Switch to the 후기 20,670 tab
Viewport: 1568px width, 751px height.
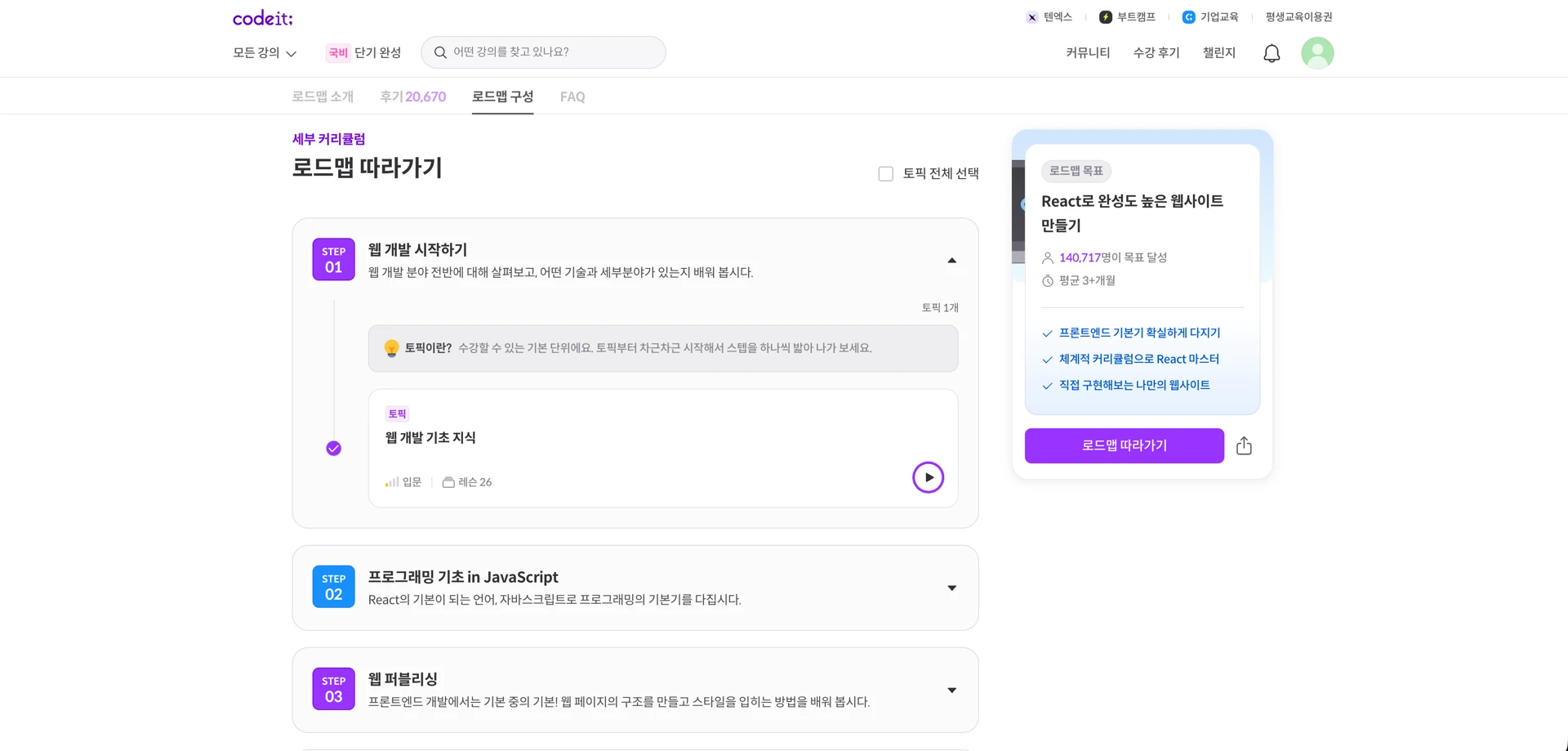(412, 96)
